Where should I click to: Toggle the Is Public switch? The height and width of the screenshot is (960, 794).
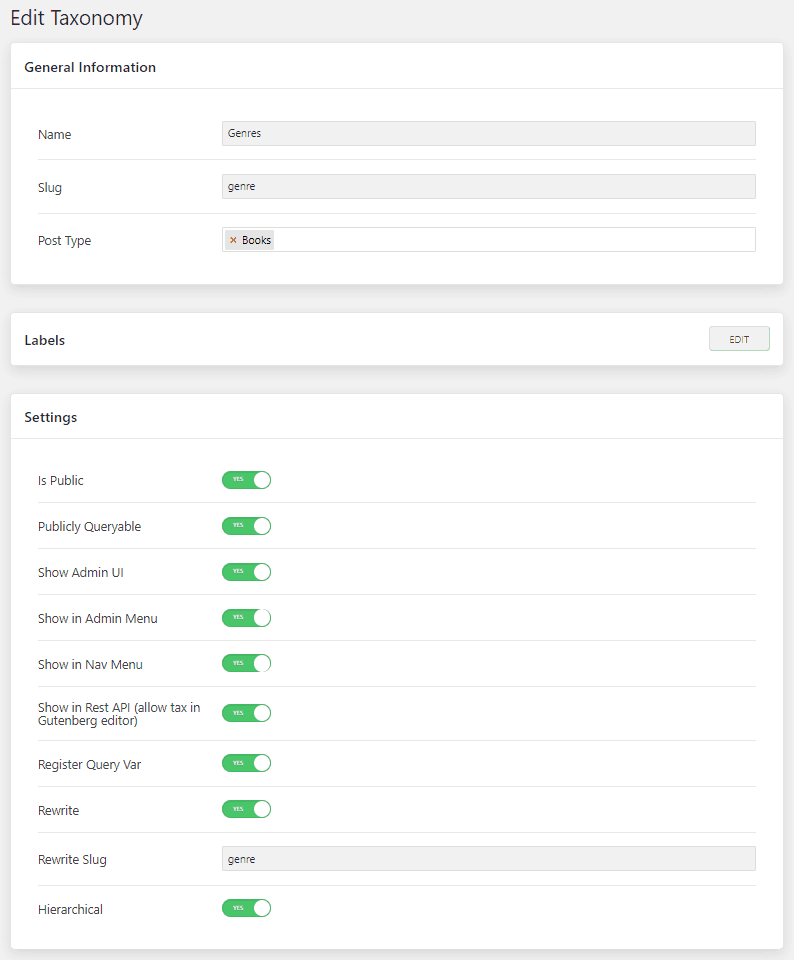246,480
